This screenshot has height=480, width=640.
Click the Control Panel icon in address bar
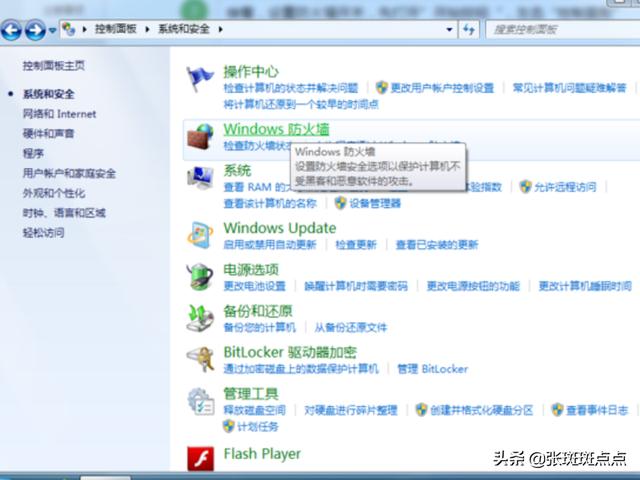(69, 29)
